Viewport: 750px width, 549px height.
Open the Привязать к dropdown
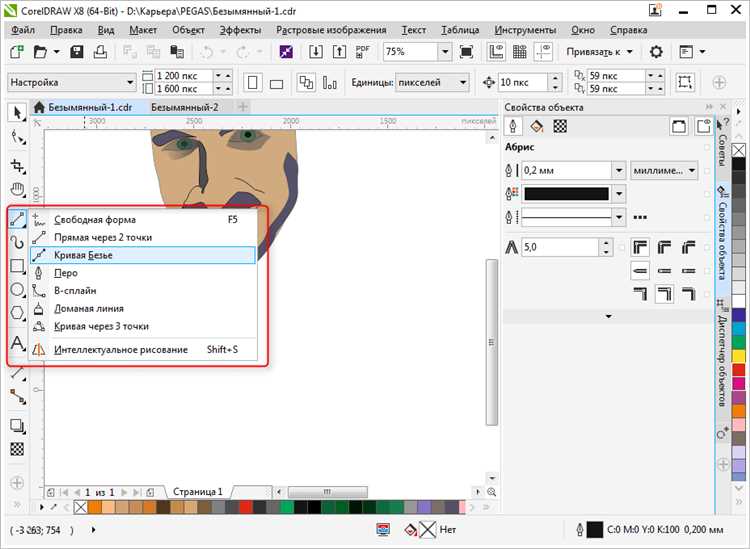[599, 52]
